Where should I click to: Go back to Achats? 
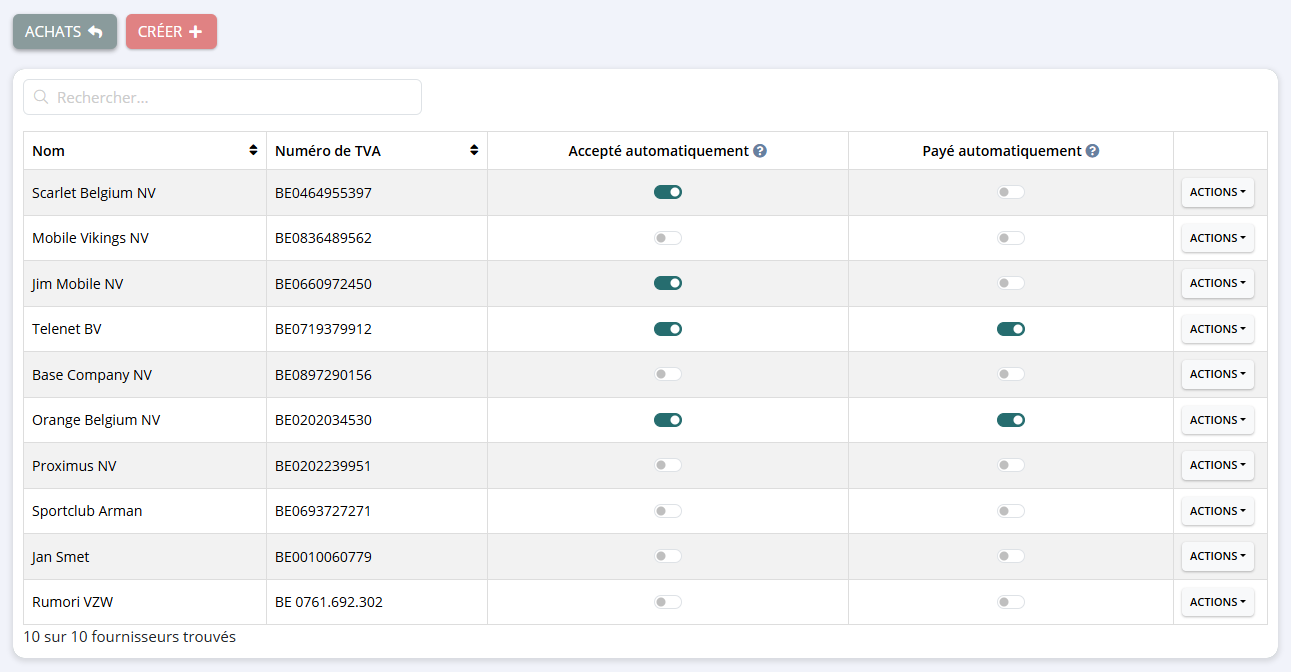[x=64, y=32]
